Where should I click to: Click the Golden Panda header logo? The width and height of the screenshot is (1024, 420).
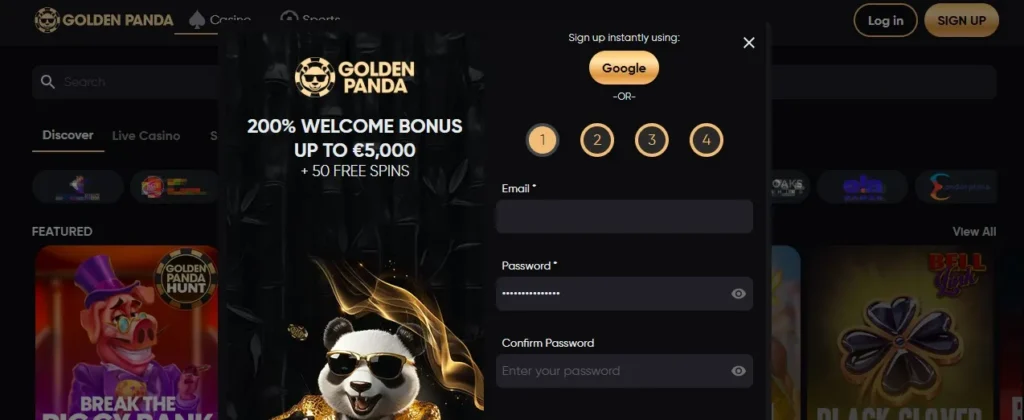104,20
